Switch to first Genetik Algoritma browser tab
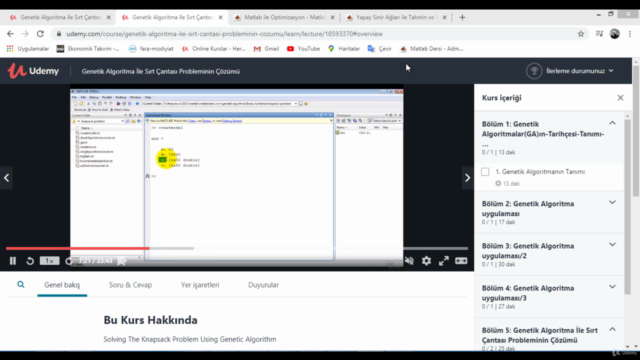 (x=60, y=18)
